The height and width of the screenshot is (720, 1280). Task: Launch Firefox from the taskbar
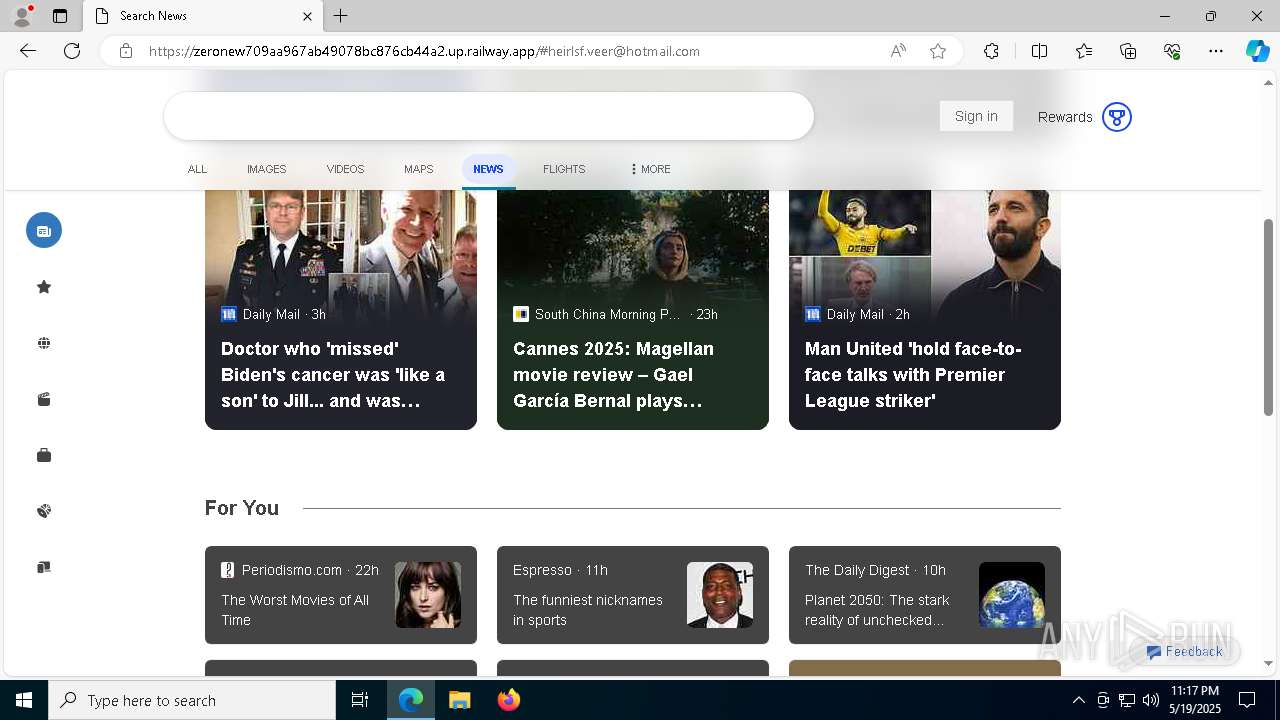pos(509,700)
